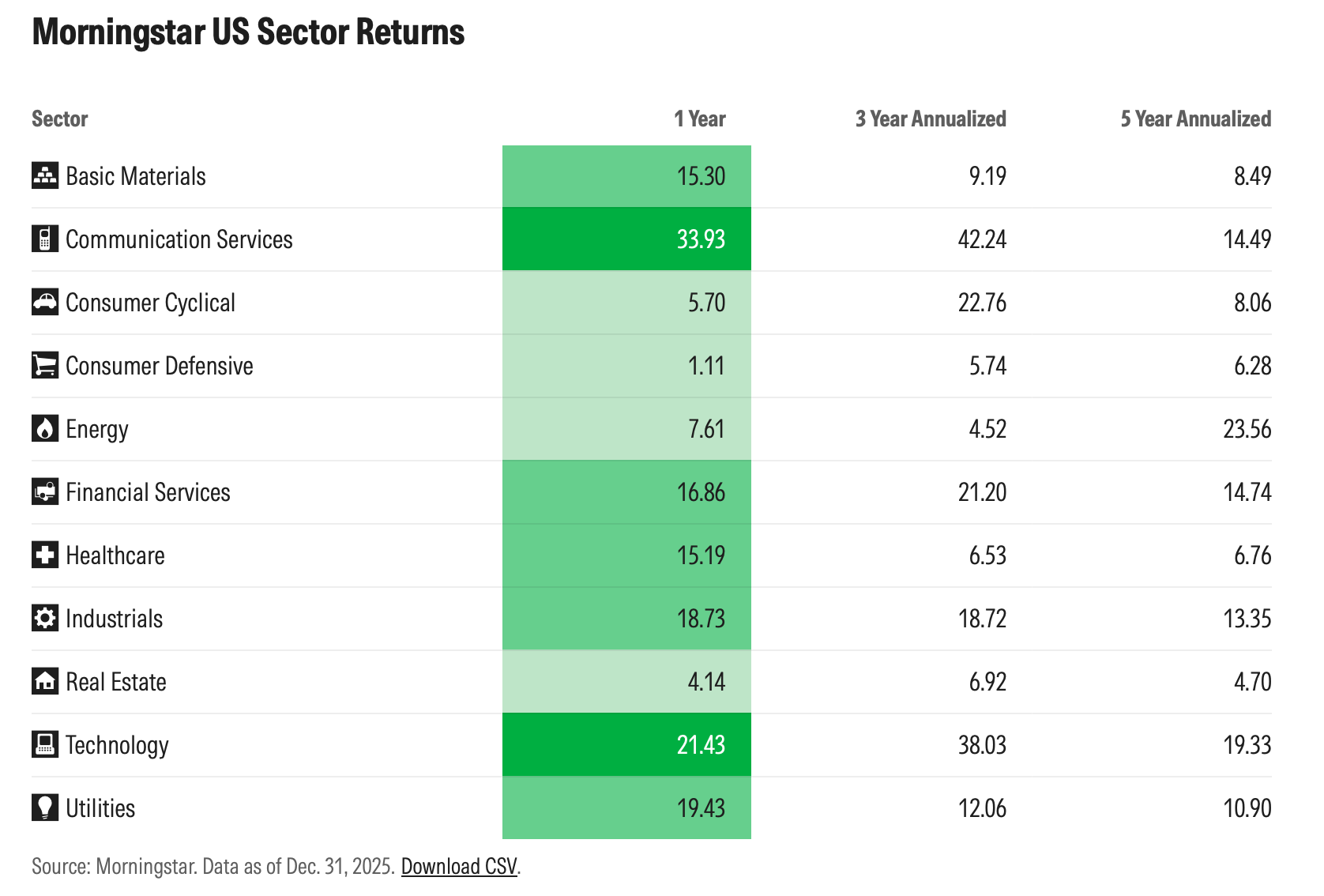Click the Healthcare cross icon
Image resolution: width=1324 pixels, height=896 pixels.
pyautogui.click(x=45, y=555)
